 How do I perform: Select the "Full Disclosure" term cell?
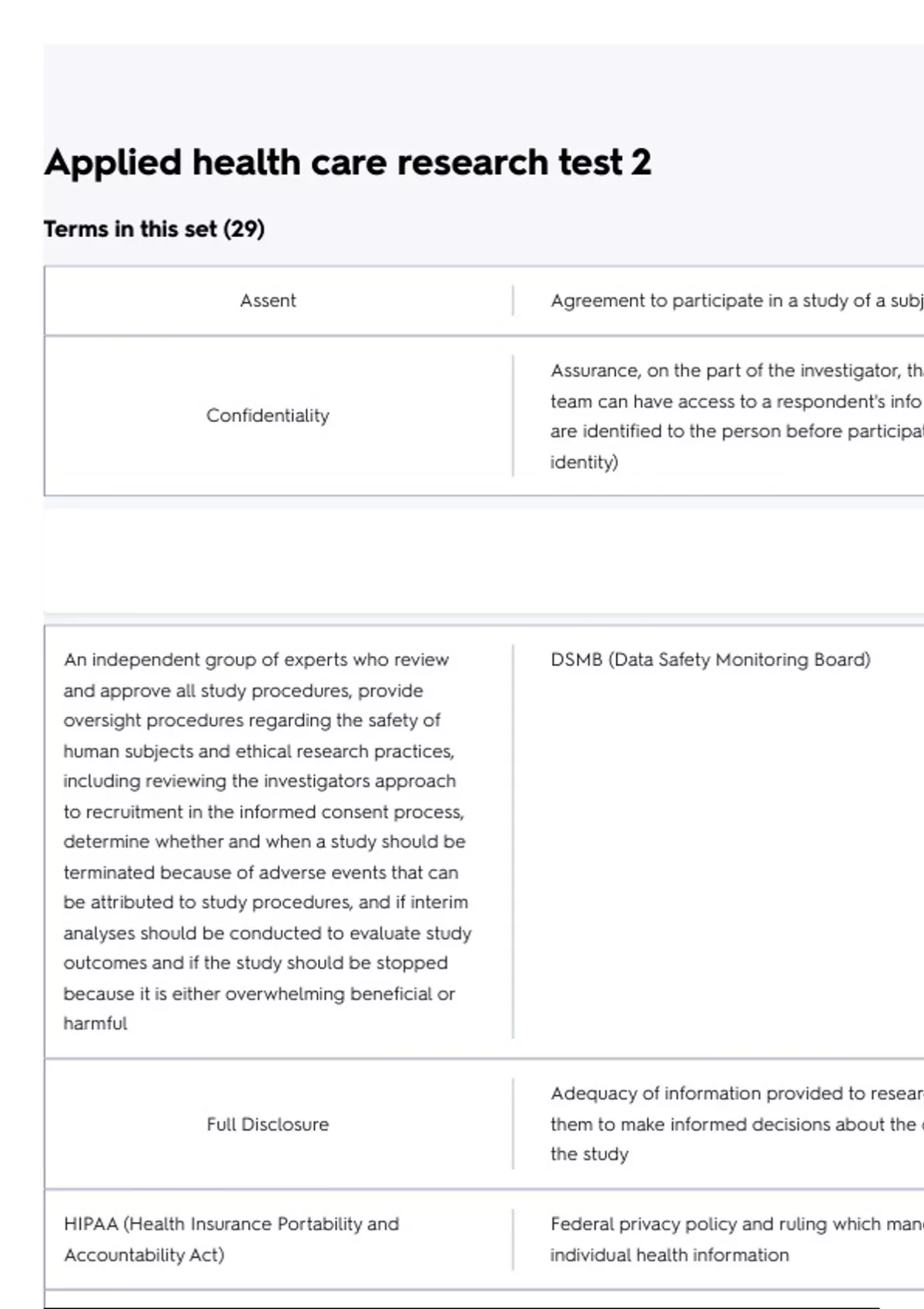click(267, 1124)
